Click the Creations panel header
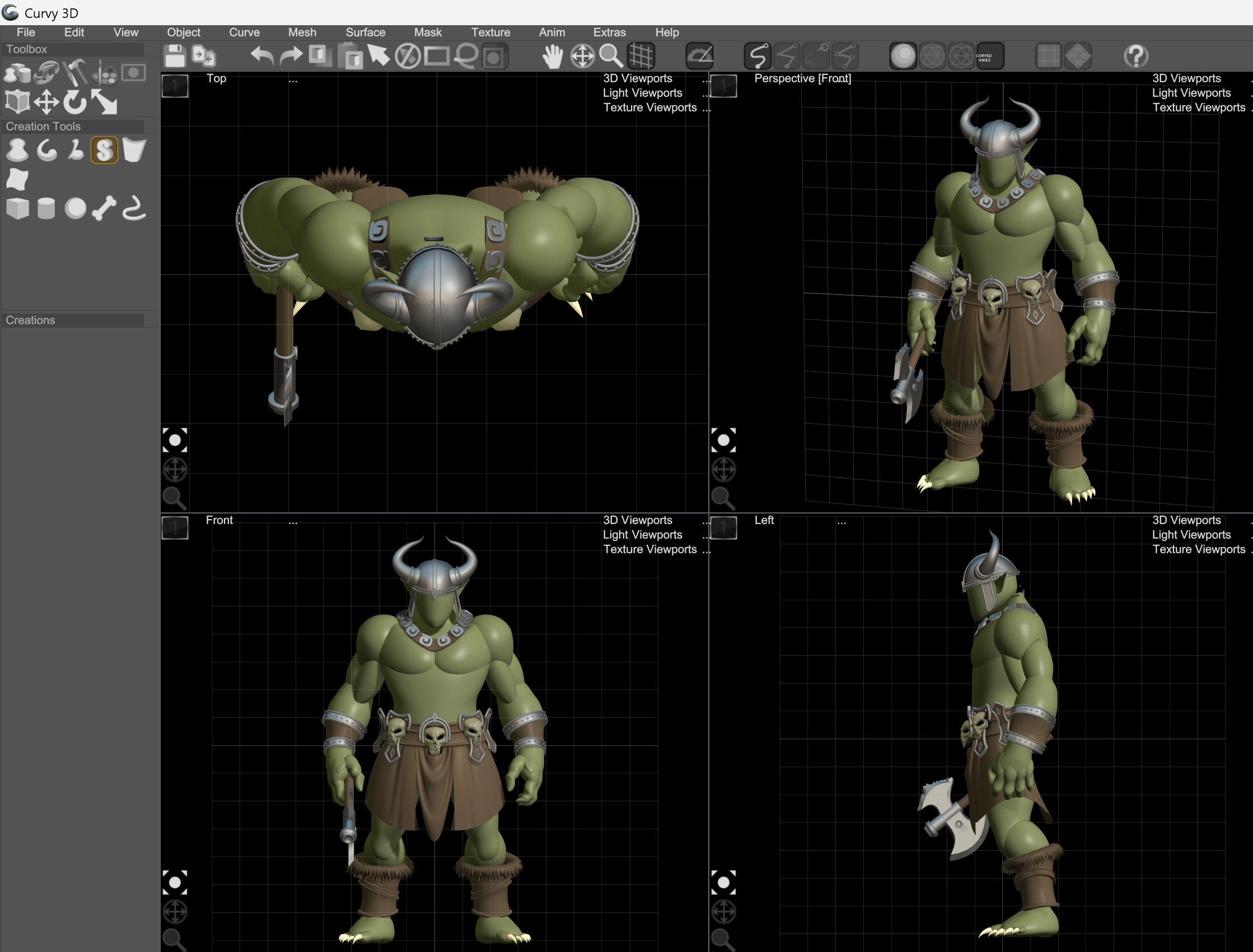This screenshot has height=952, width=1253. point(73,320)
